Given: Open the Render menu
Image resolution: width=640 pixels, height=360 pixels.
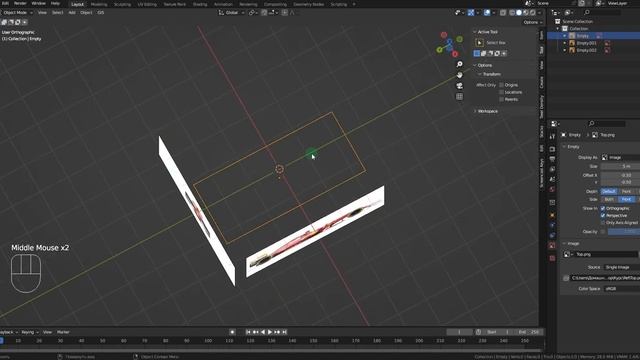Looking at the screenshot, I should click(20, 3).
